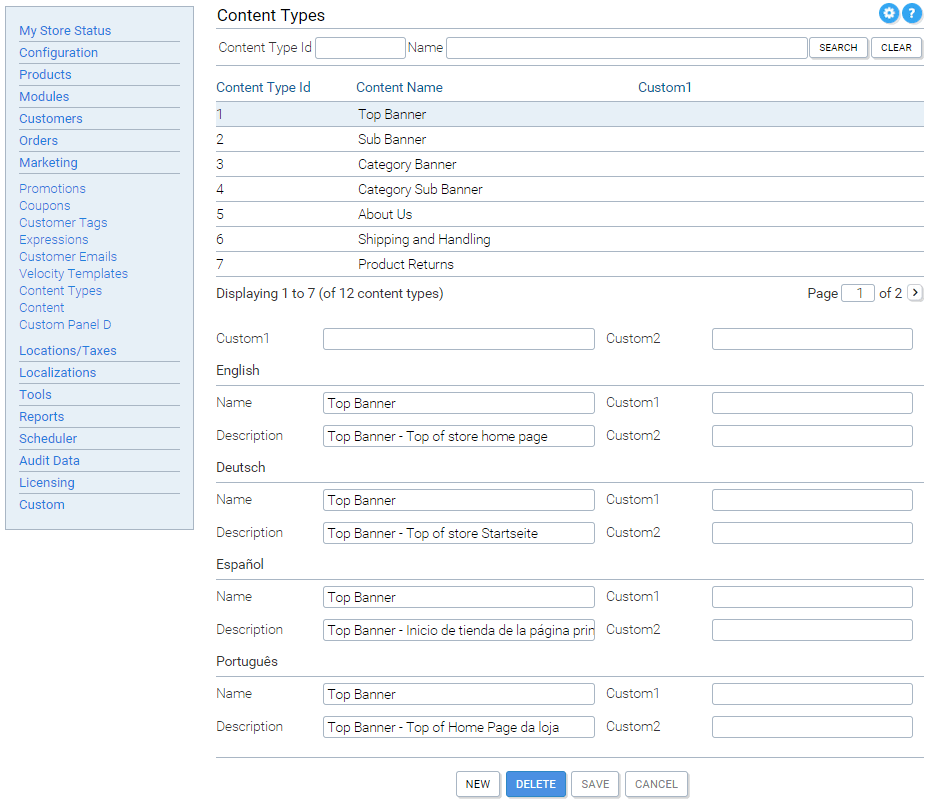
Task: Open Products menu section
Action: tap(45, 74)
